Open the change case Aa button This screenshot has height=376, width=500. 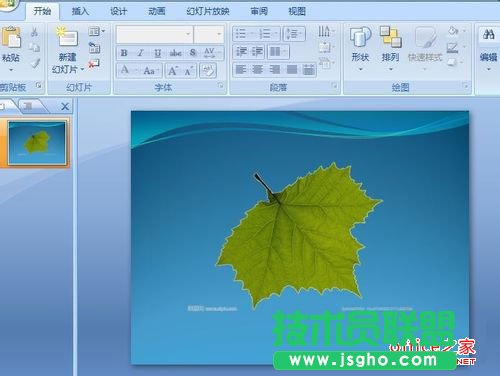coord(151,70)
